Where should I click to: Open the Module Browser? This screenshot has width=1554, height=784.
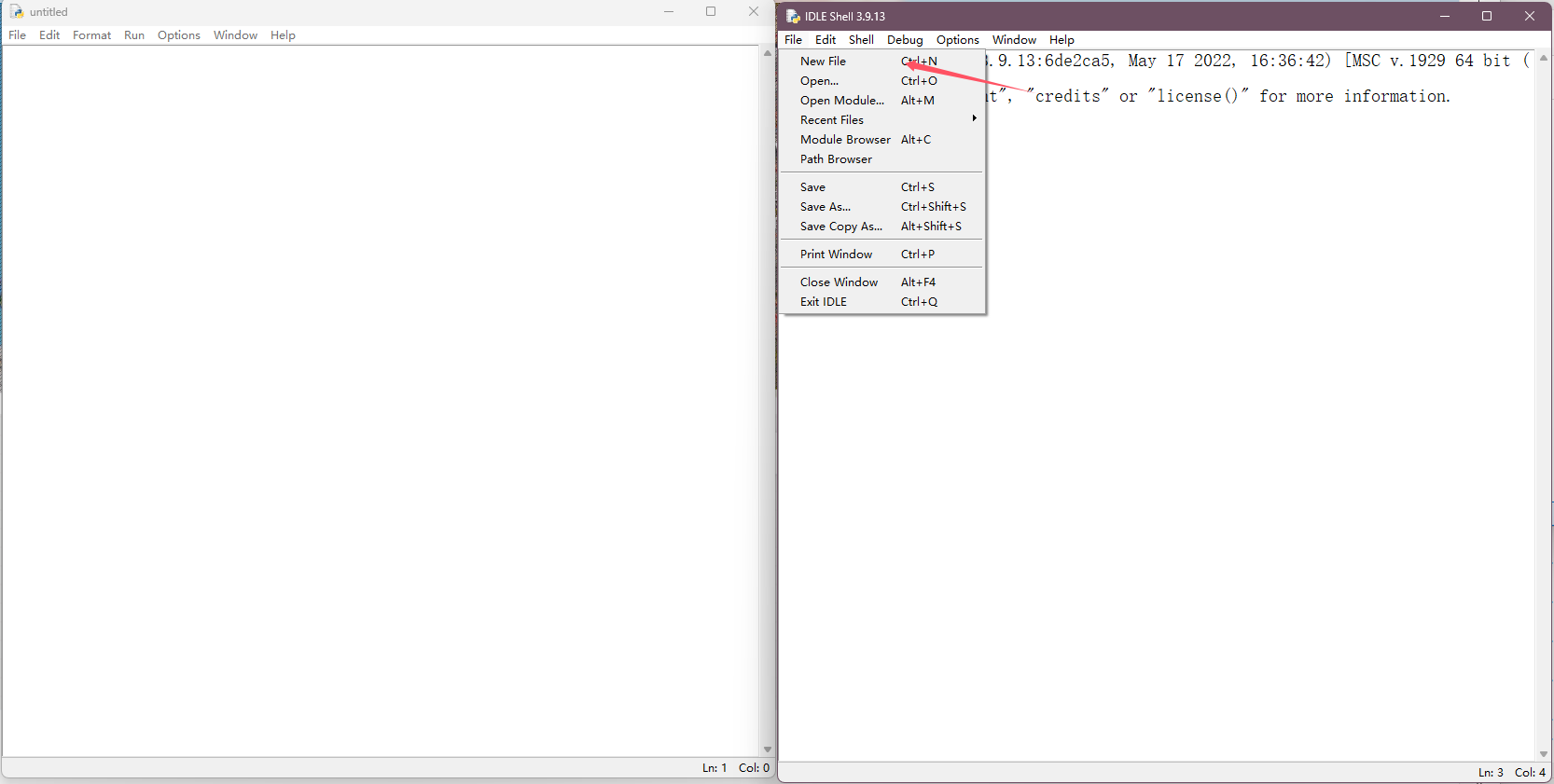coord(845,140)
